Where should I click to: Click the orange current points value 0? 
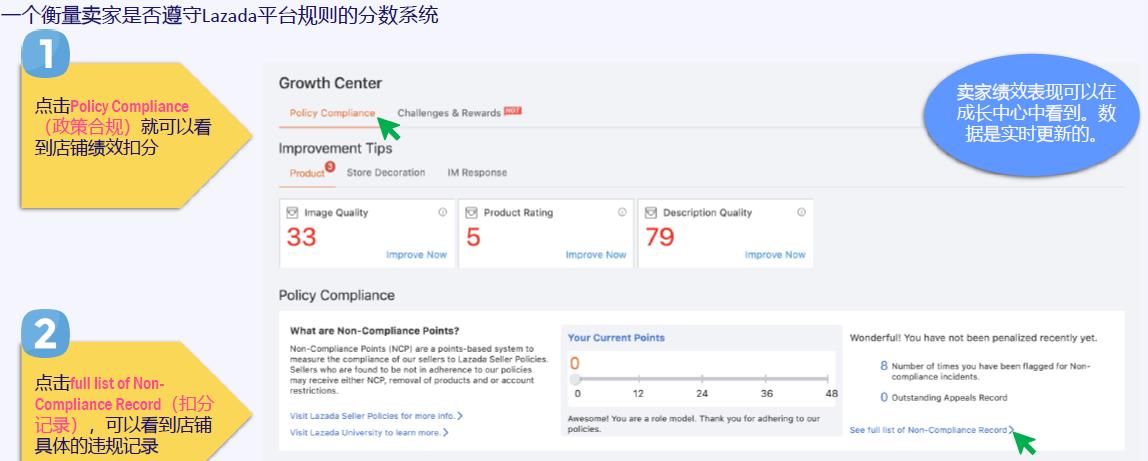click(x=575, y=363)
